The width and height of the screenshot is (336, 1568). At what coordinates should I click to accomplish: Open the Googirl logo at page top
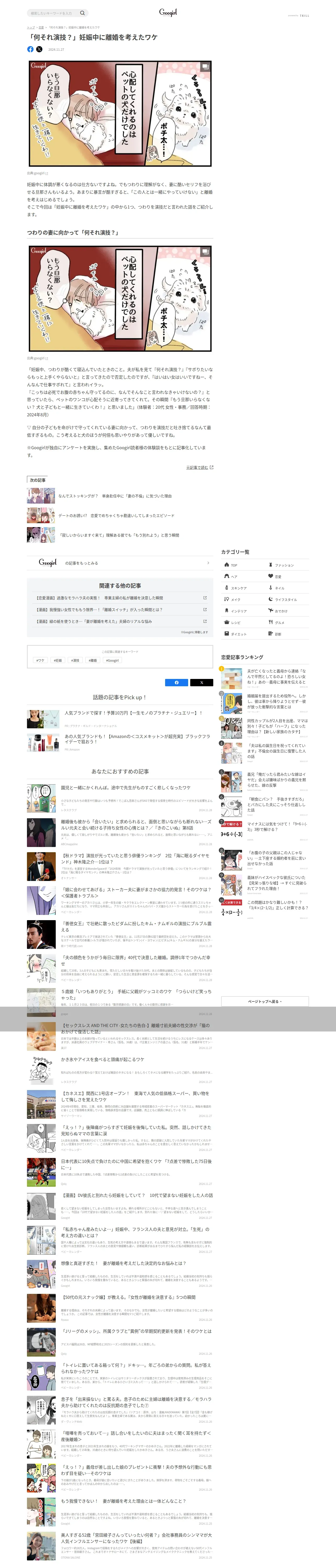click(x=168, y=12)
